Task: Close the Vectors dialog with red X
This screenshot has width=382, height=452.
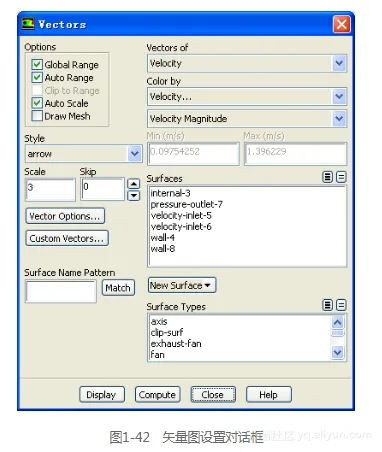Action: click(342, 24)
